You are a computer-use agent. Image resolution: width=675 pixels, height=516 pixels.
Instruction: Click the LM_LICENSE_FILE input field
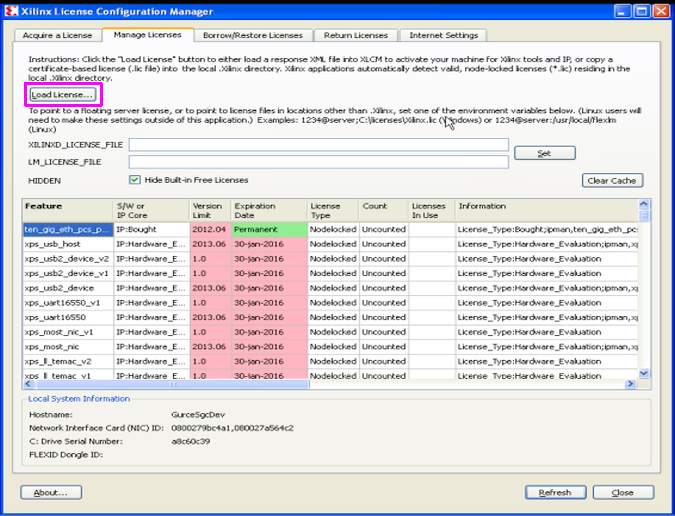(x=319, y=162)
